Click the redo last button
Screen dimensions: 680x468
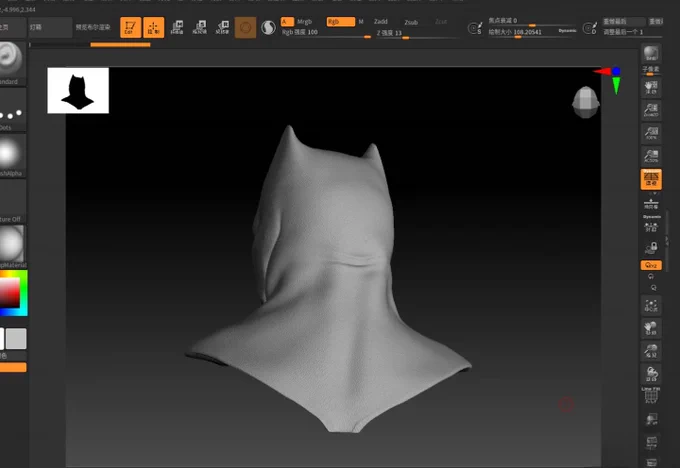(x=623, y=21)
